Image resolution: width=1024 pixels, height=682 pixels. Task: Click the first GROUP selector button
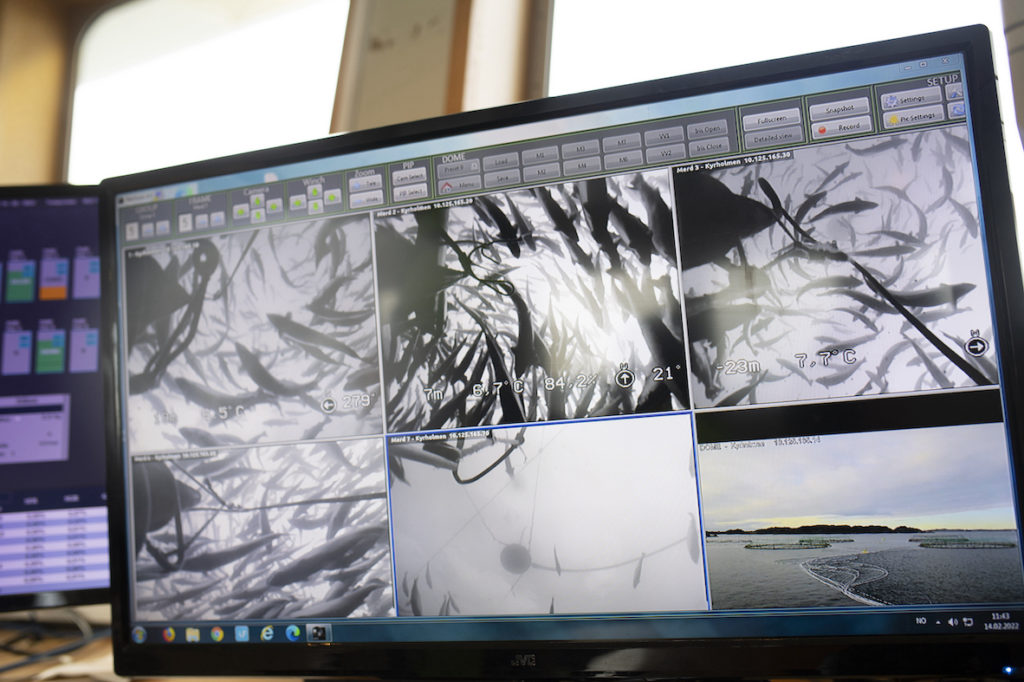pyautogui.click(x=132, y=231)
